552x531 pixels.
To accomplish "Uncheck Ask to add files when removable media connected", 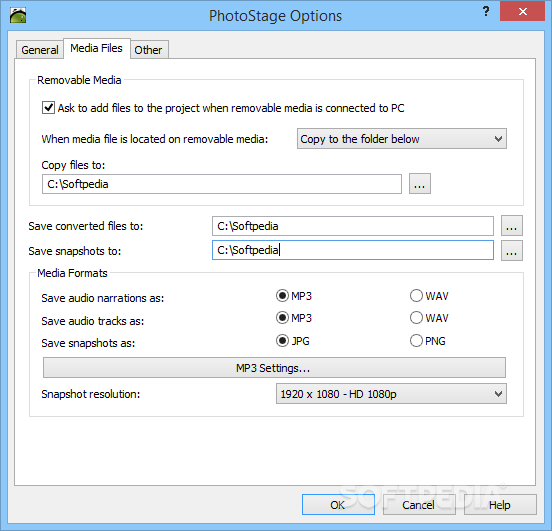I will point(48,107).
